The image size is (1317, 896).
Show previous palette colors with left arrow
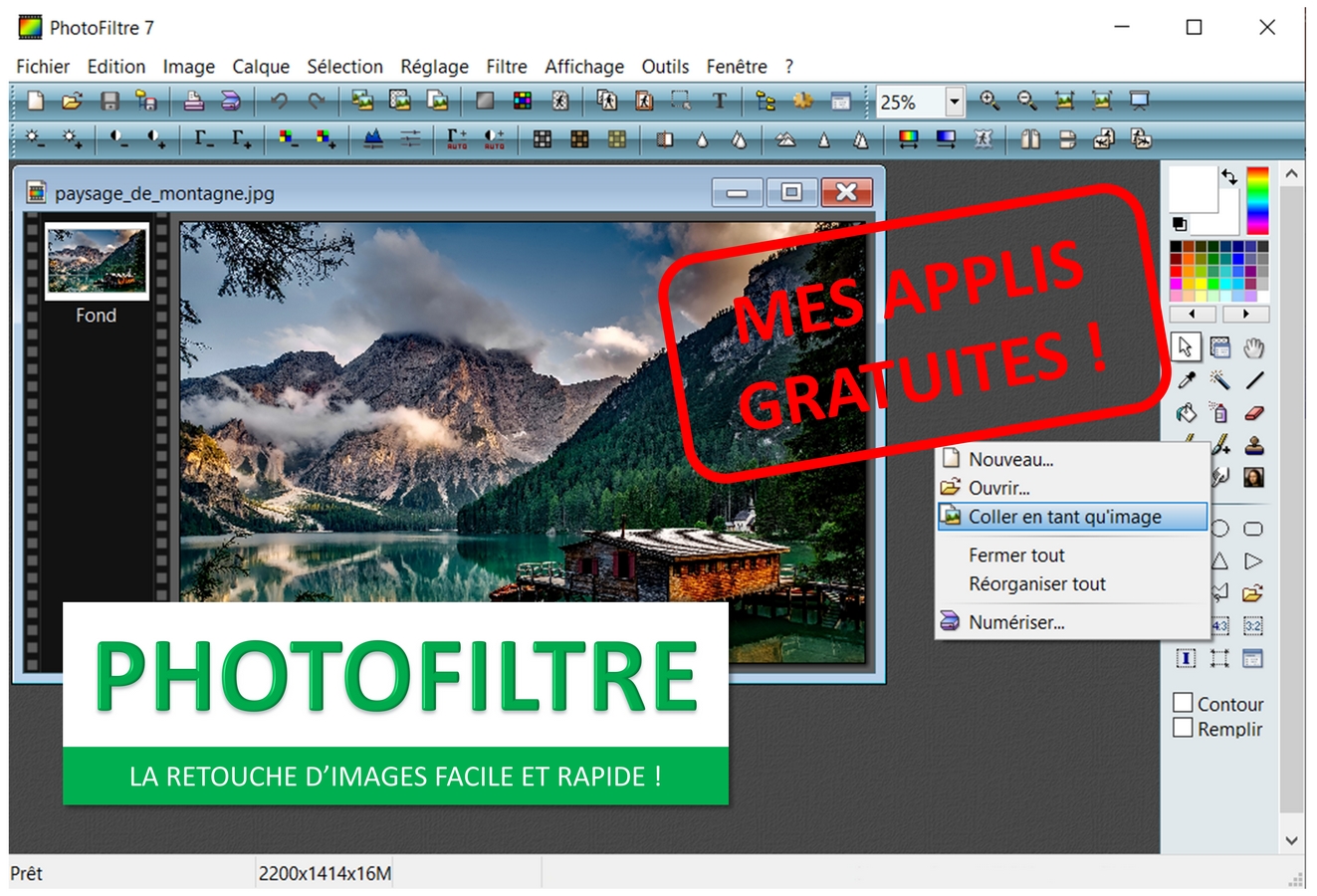coord(1193,314)
